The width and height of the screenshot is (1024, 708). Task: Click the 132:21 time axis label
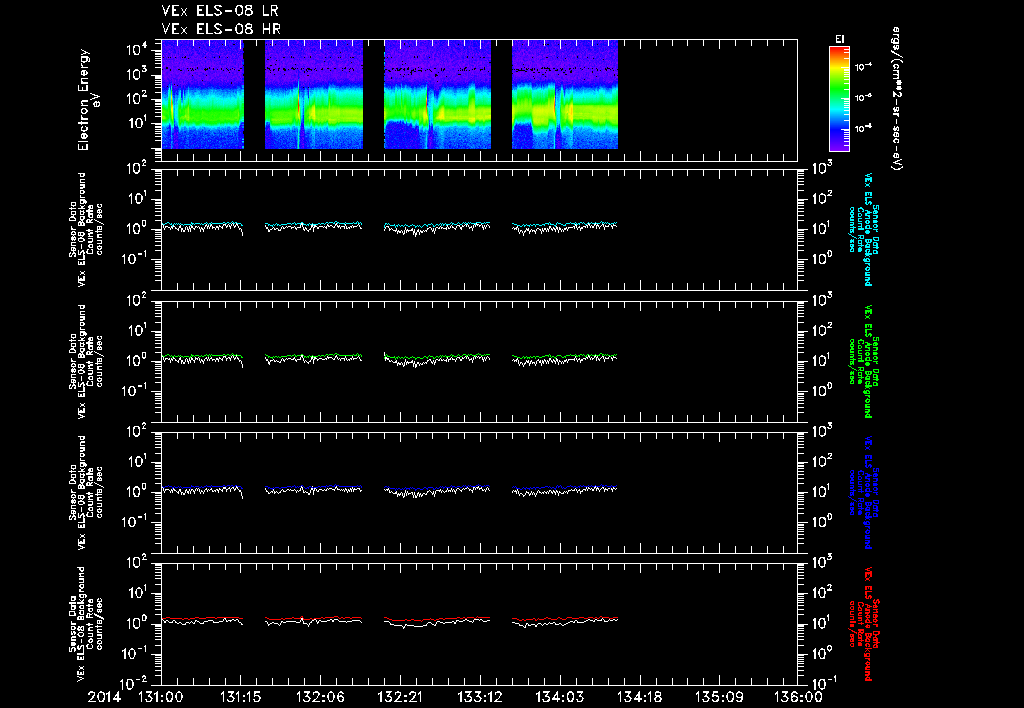(x=400, y=697)
